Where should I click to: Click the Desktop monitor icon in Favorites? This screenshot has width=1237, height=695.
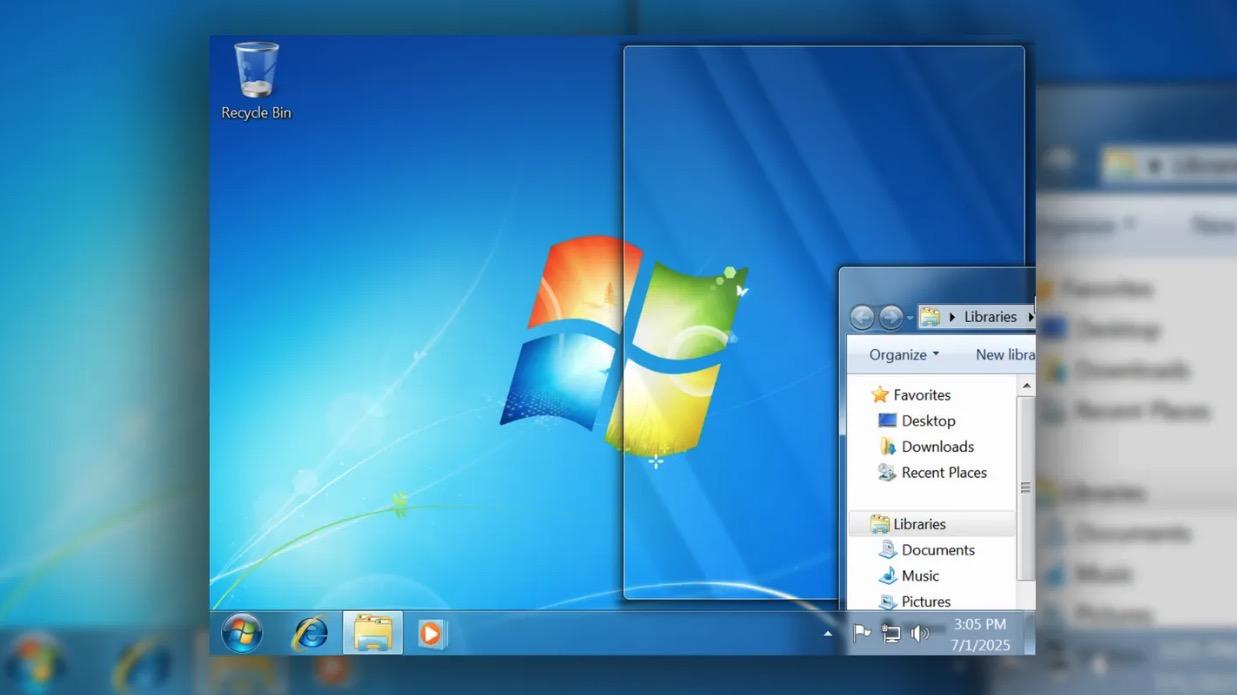(887, 421)
